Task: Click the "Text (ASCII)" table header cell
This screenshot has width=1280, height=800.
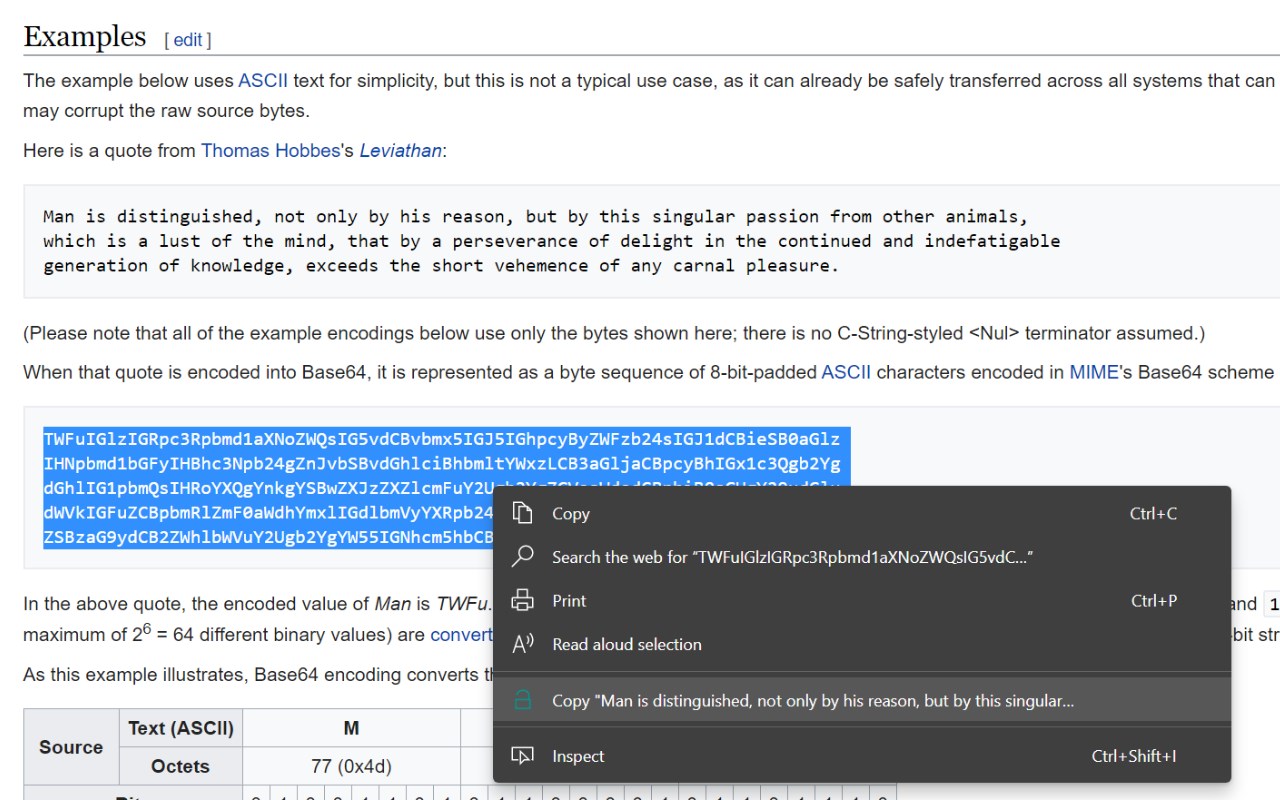Action: (180, 728)
